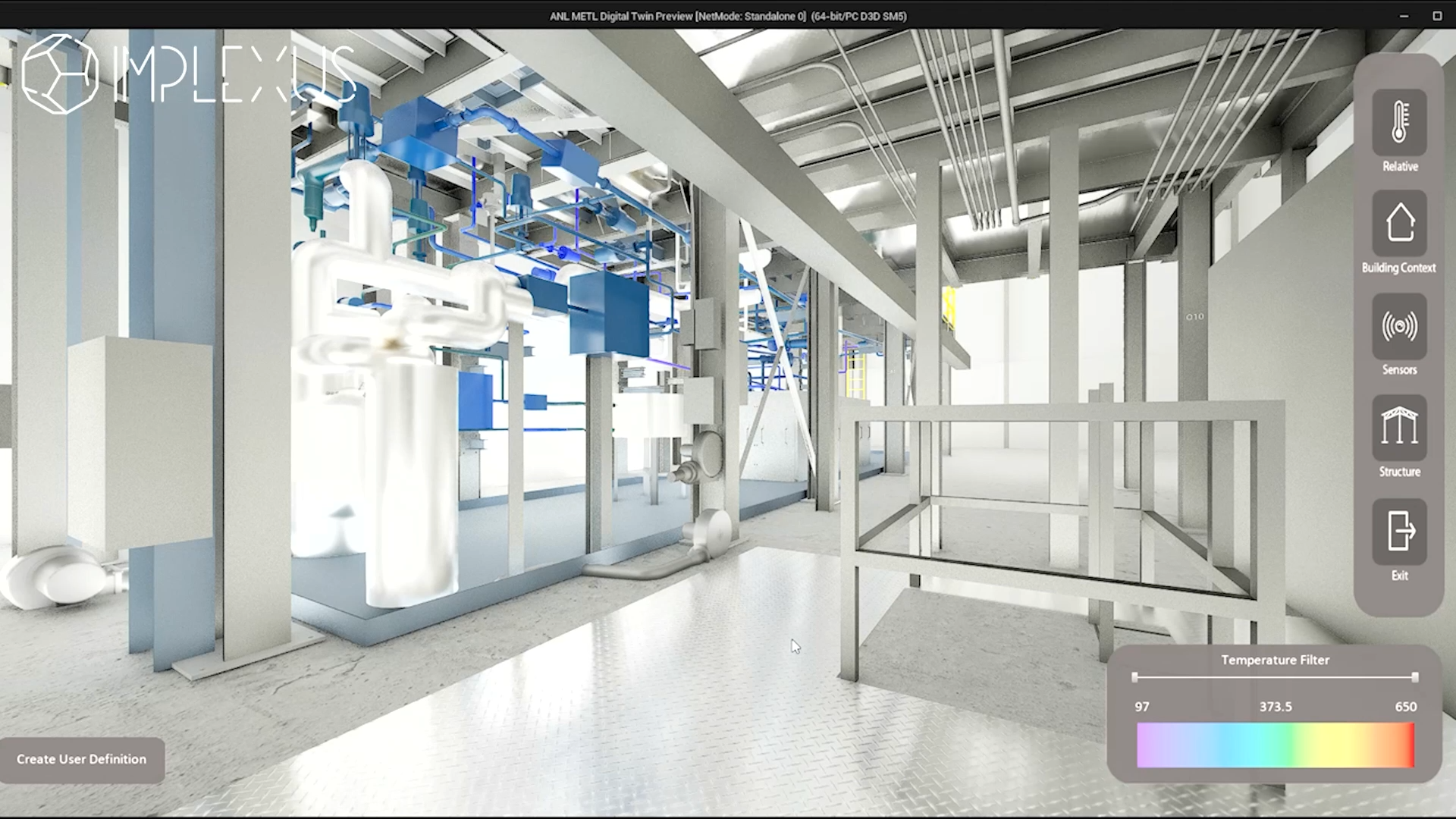
Task: Open Building Context house icon
Action: 1399,224
